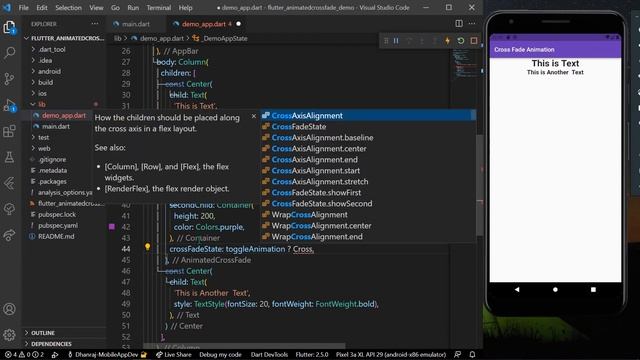
Task: Click the Android recents button in emulator
Action: coord(593,289)
